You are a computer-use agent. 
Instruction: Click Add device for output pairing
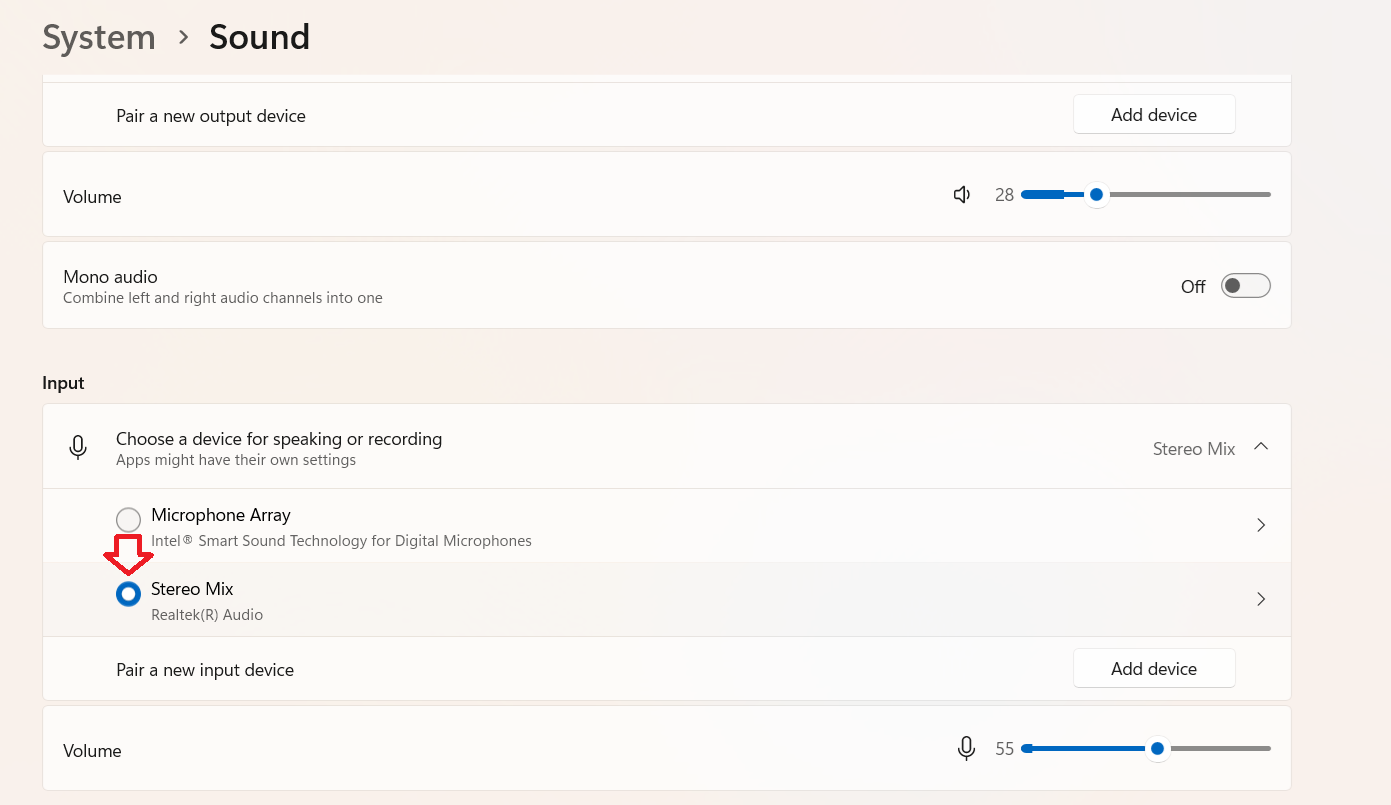pos(1154,115)
